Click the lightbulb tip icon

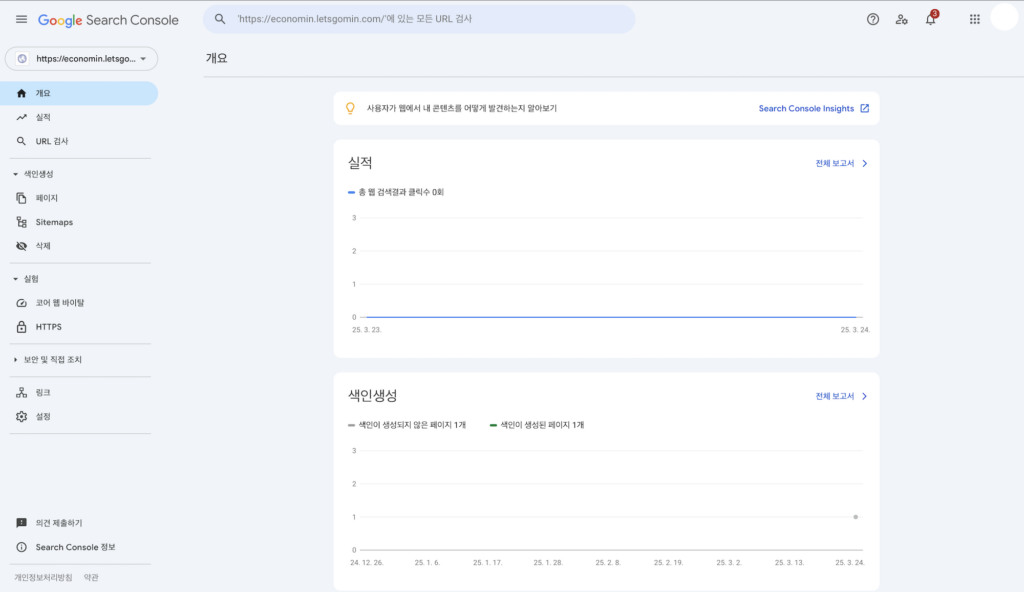pos(350,108)
